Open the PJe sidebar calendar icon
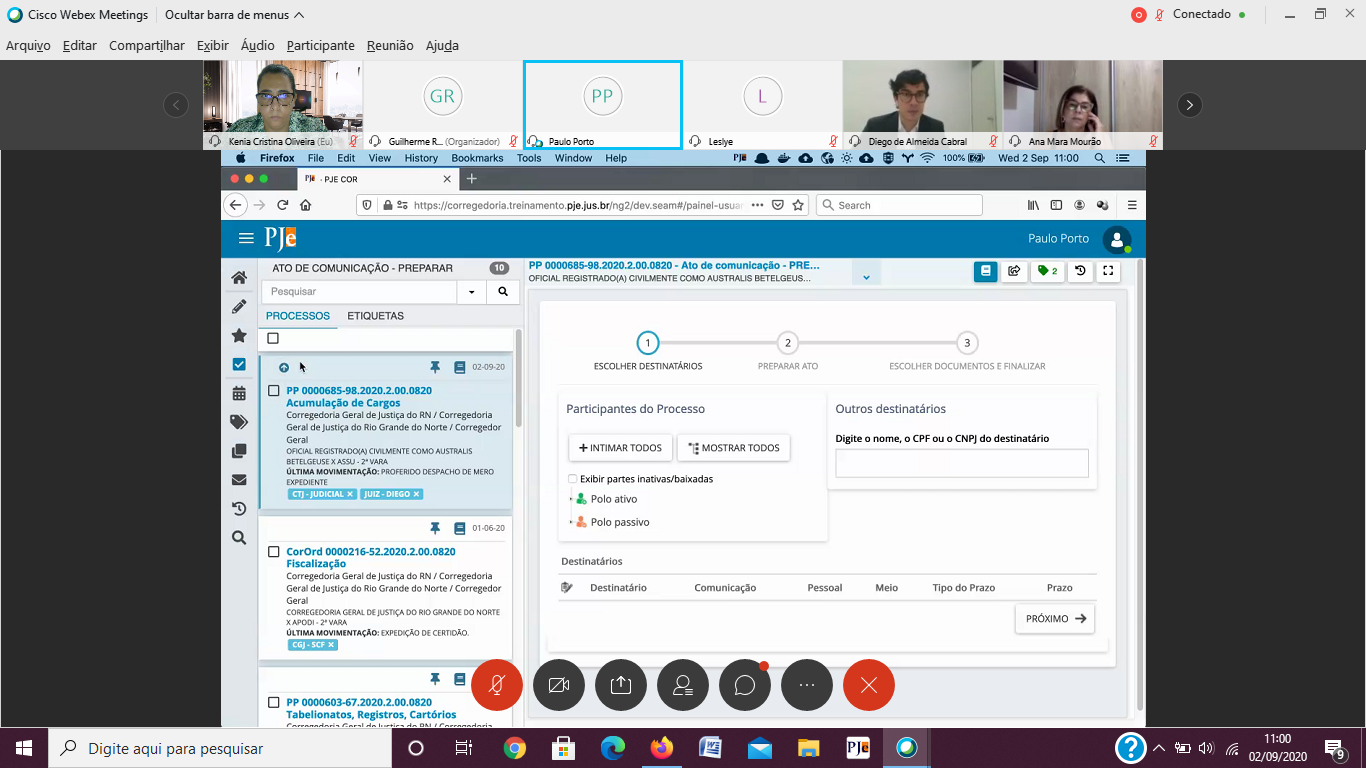Viewport: 1366px width, 768px height. click(239, 393)
